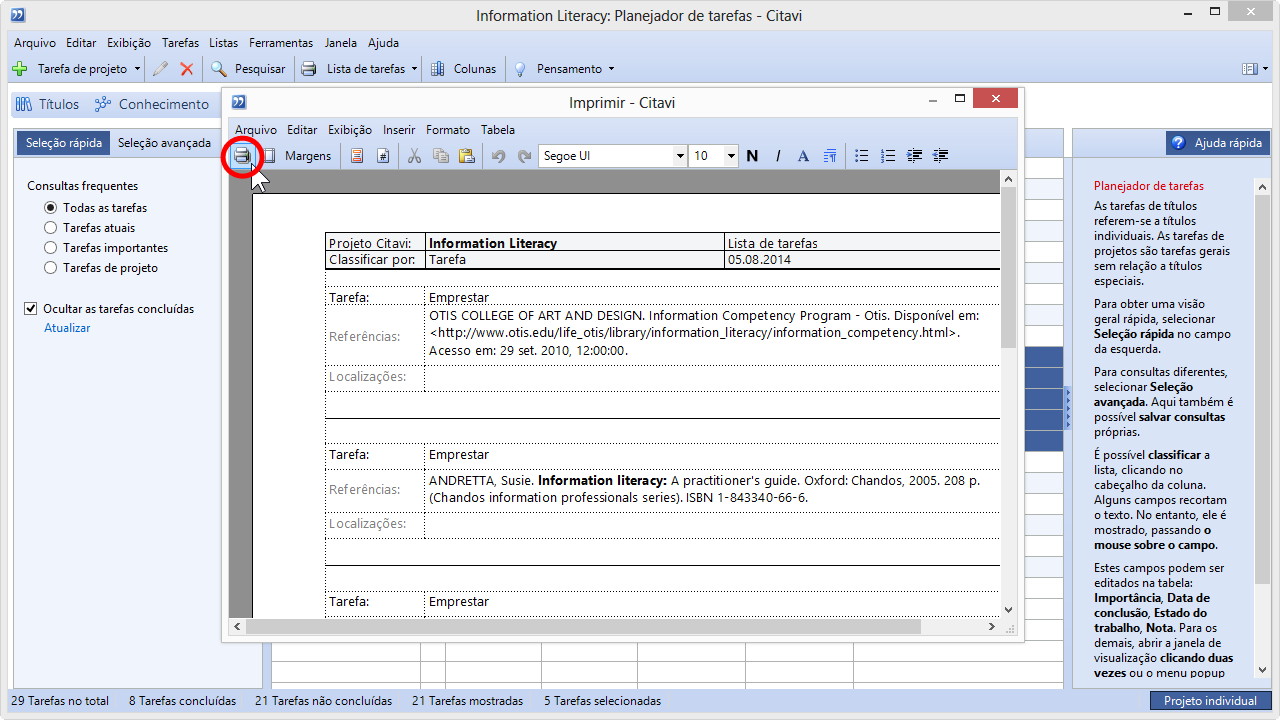Open the Inserir menu in Imprimir window
Viewport: 1280px width, 720px height.
tap(399, 130)
